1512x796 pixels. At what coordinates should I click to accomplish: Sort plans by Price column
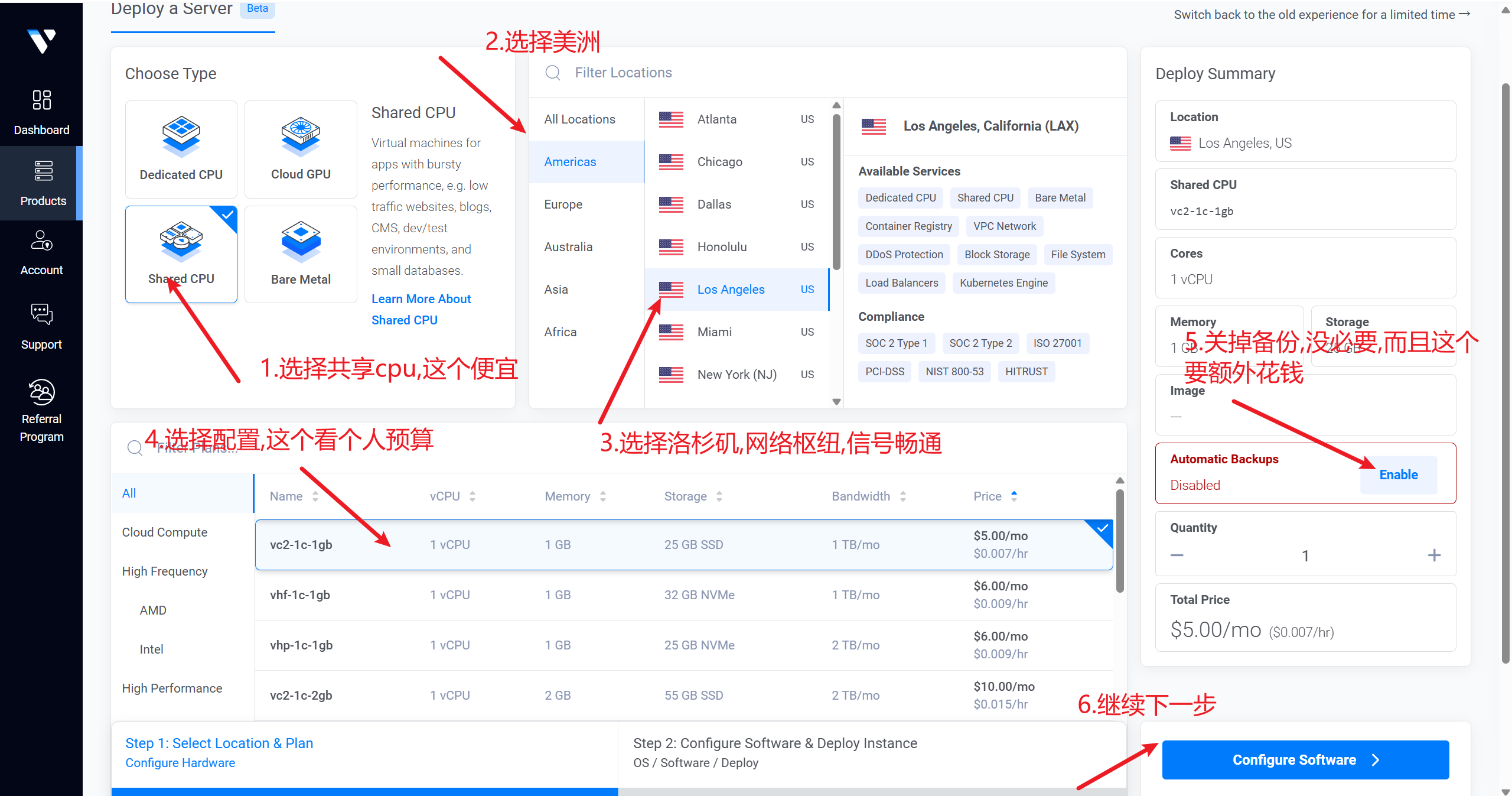(x=995, y=496)
